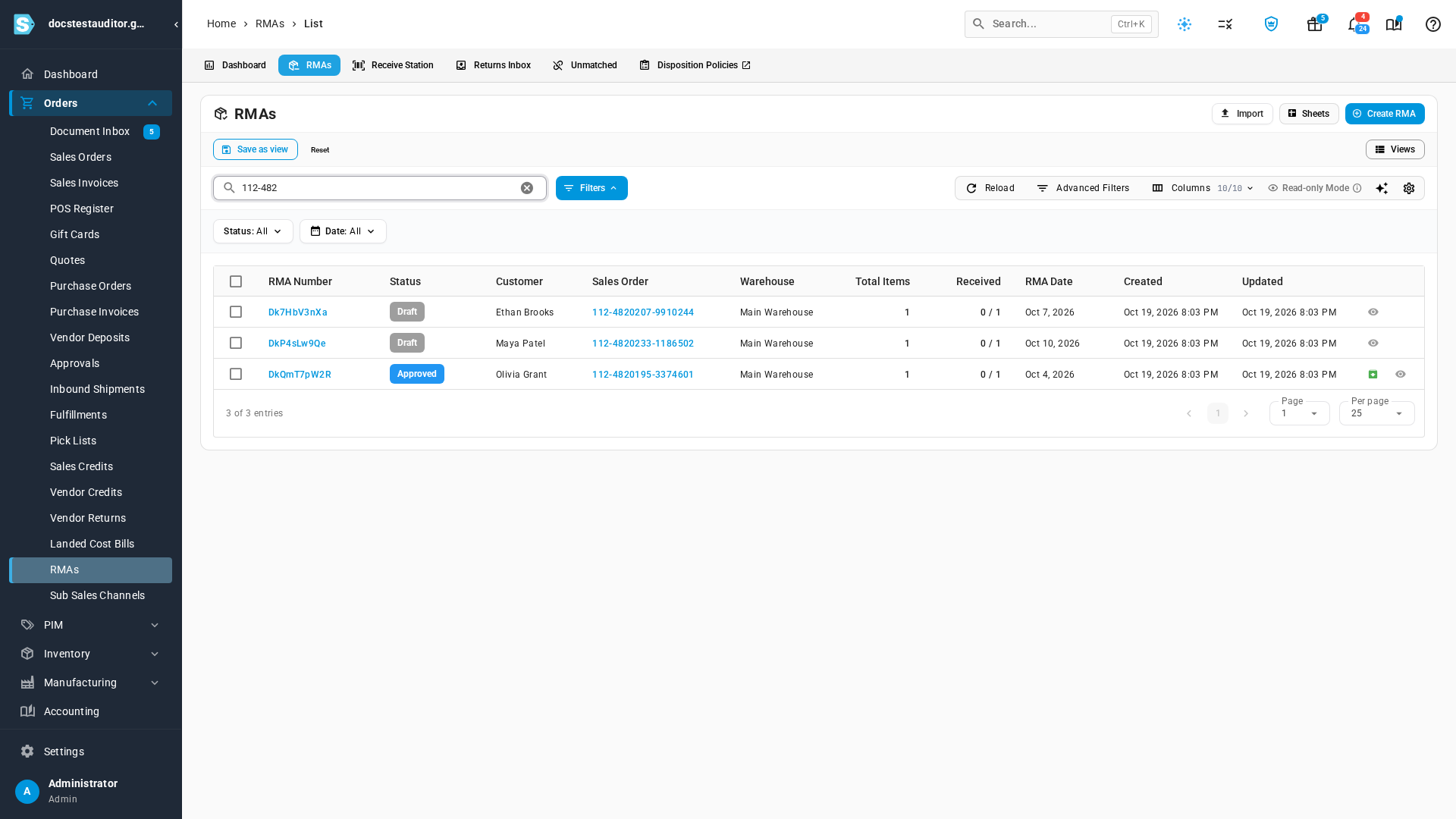Open sales order 112-4820233-1186502 link

[x=643, y=344]
